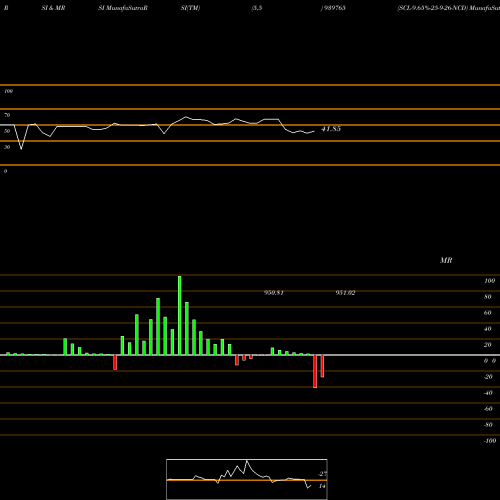500x500 pixels.
Task: Click the 'SI(TM)' header label
Action: (x=190, y=8)
